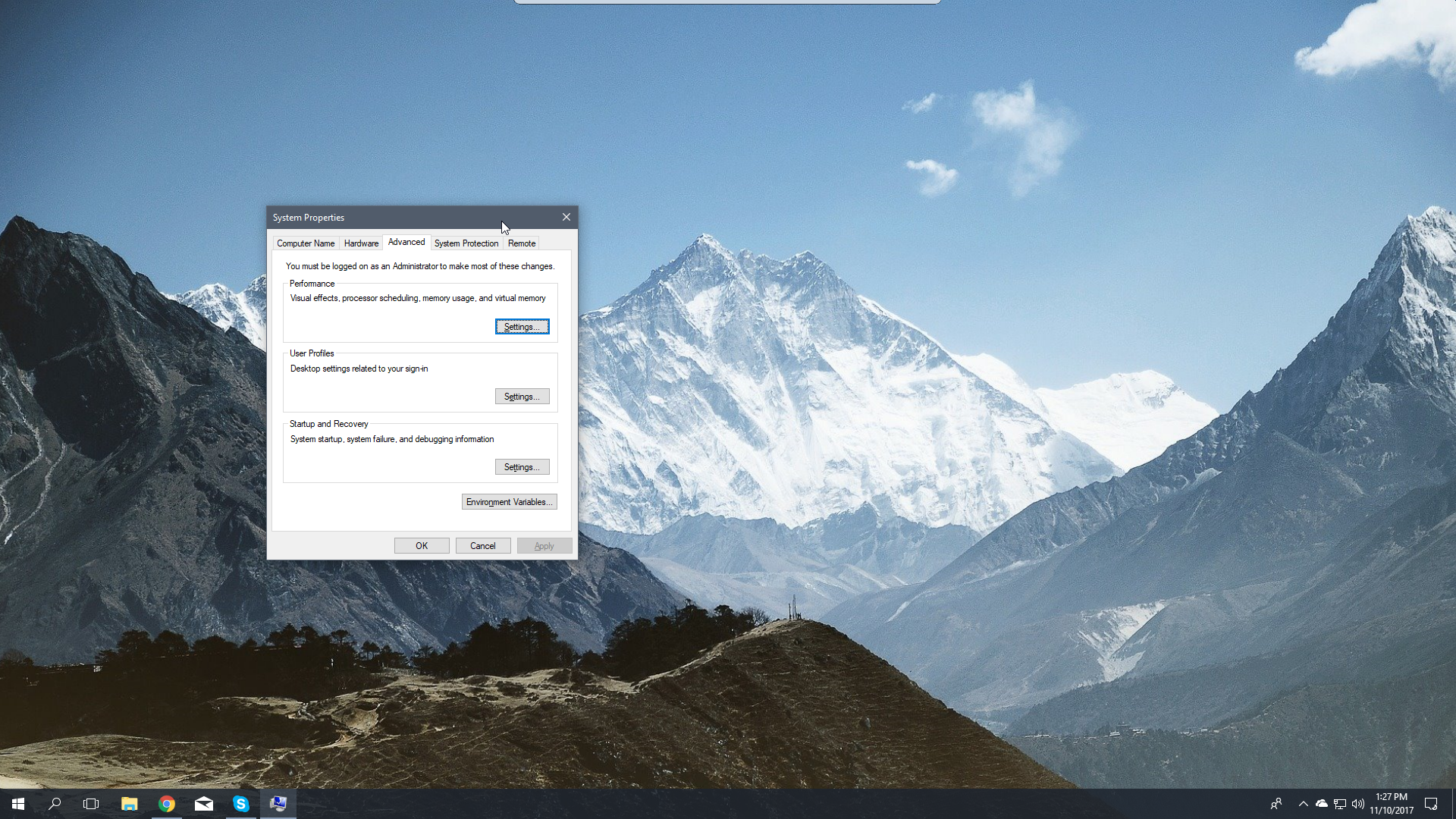Open People icon in system tray
This screenshot has width=1456, height=819.
(1276, 804)
